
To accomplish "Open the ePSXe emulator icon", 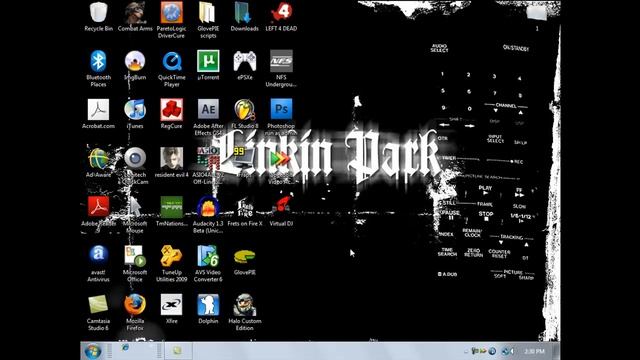I will 244,65.
